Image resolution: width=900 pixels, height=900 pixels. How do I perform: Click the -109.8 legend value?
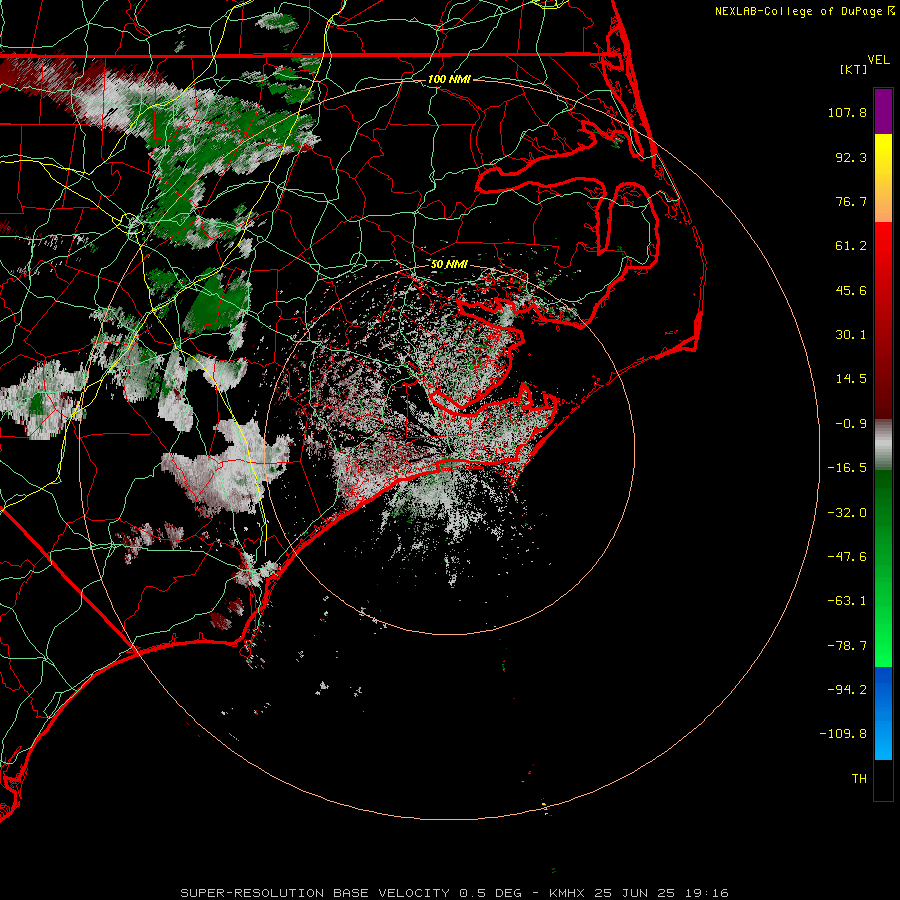(x=843, y=734)
